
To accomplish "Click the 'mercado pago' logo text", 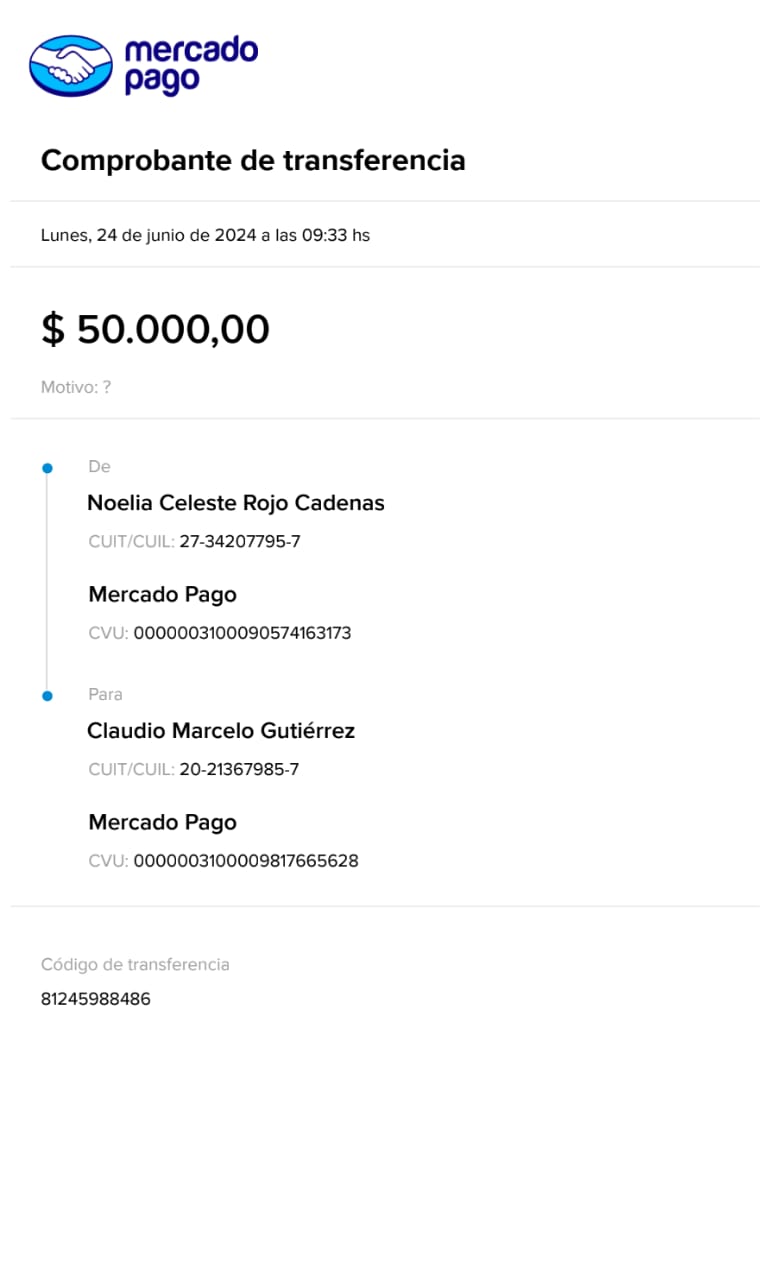I will tap(190, 66).
